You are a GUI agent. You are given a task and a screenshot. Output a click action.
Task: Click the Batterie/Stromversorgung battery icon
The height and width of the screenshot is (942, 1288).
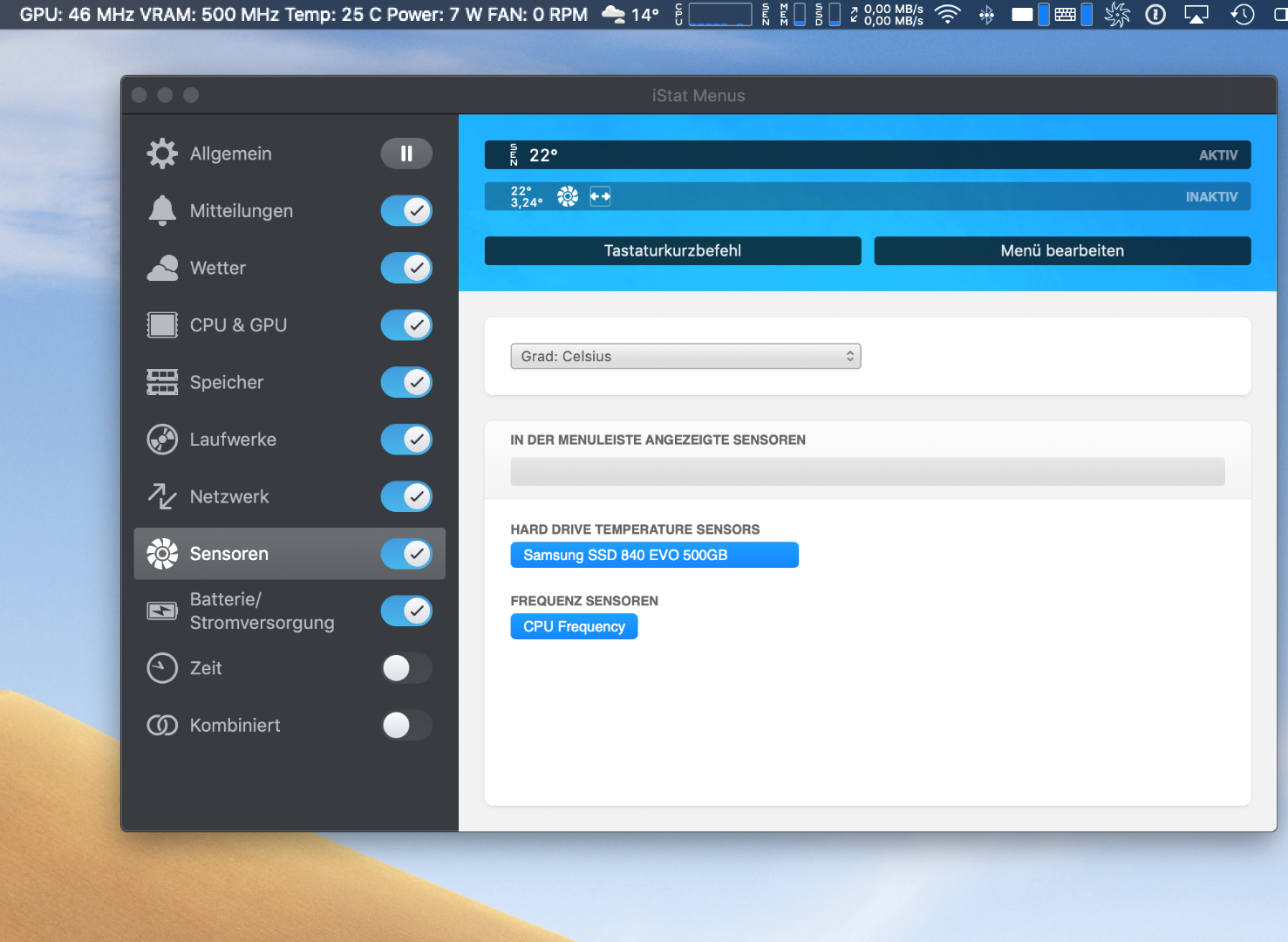click(162, 611)
